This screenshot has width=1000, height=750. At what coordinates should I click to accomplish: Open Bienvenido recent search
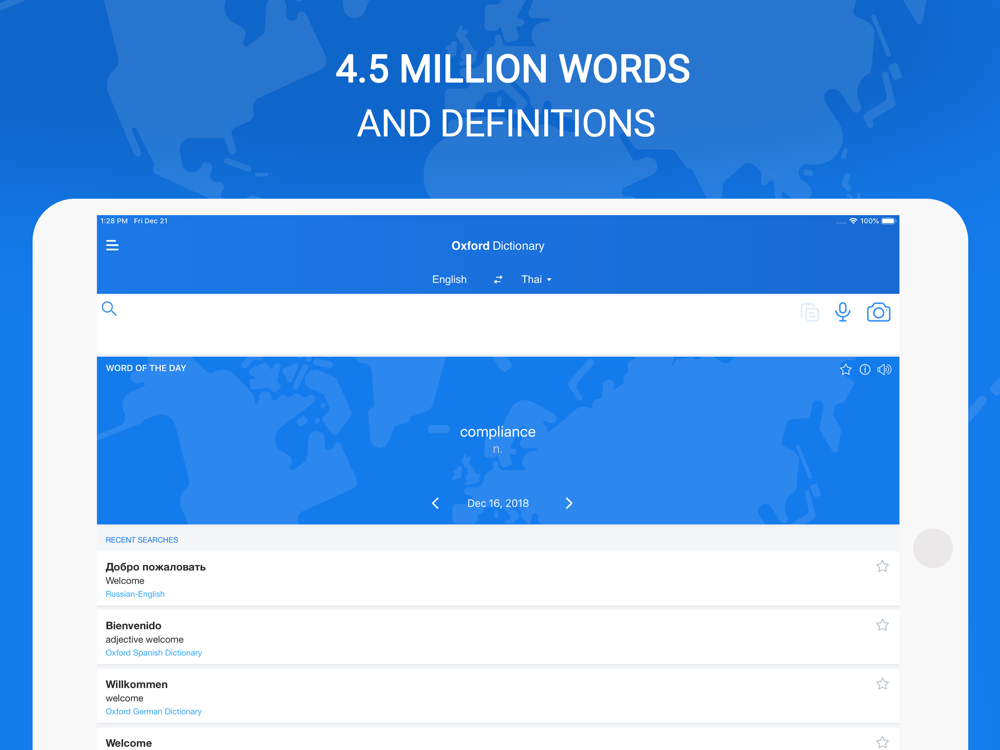pos(498,637)
